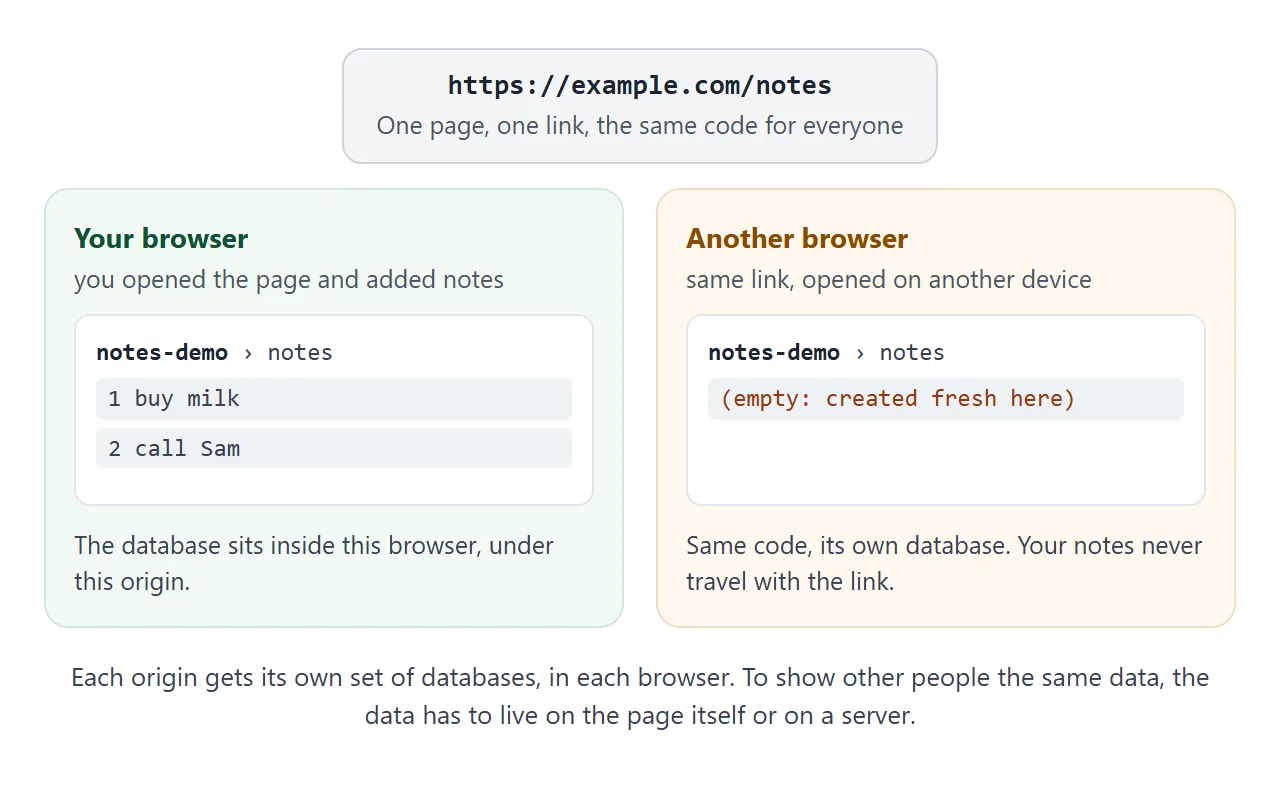
Task: Select the "Your browser" heading
Action: click(x=161, y=239)
